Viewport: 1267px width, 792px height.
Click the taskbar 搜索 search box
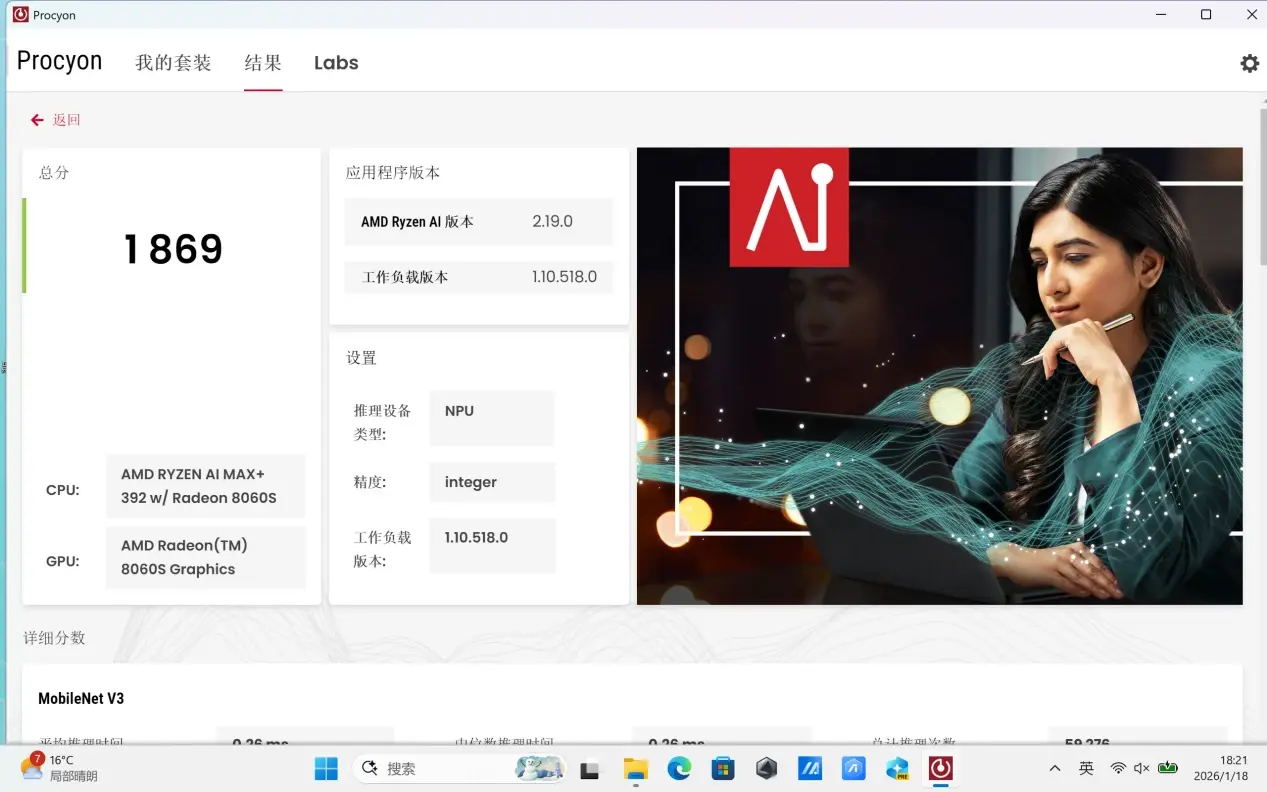tap(457, 768)
